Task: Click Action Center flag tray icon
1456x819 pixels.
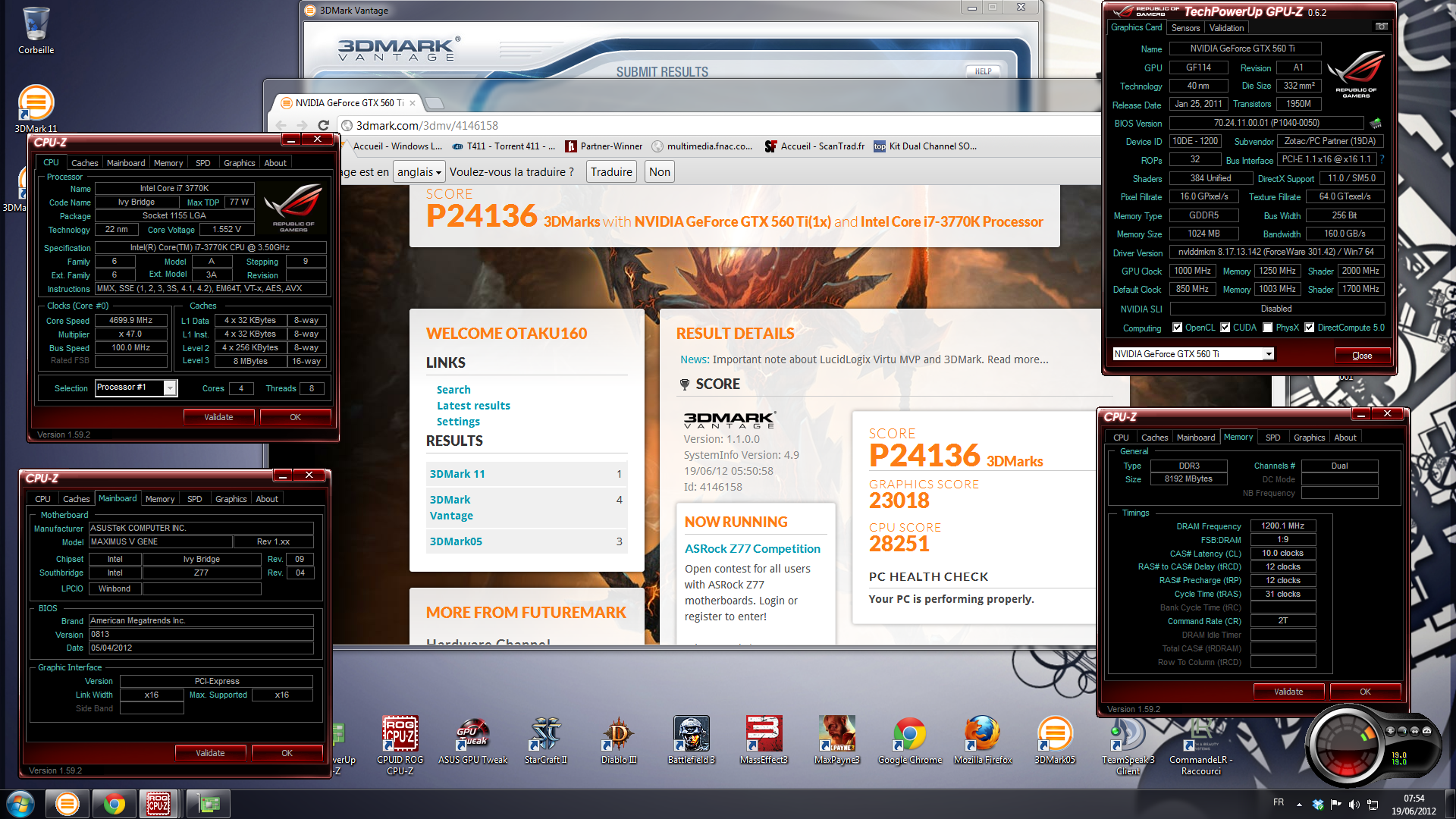Action: coord(1336,804)
